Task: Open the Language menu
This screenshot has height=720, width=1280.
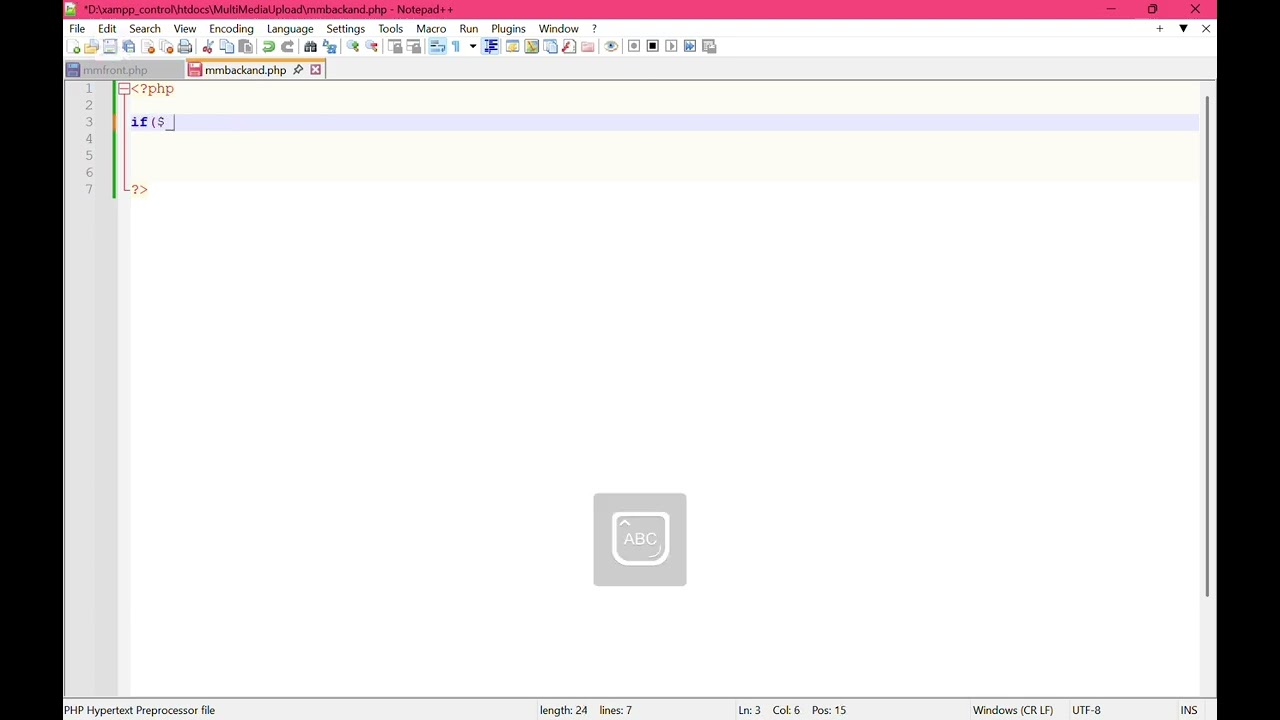Action: pyautogui.click(x=290, y=28)
